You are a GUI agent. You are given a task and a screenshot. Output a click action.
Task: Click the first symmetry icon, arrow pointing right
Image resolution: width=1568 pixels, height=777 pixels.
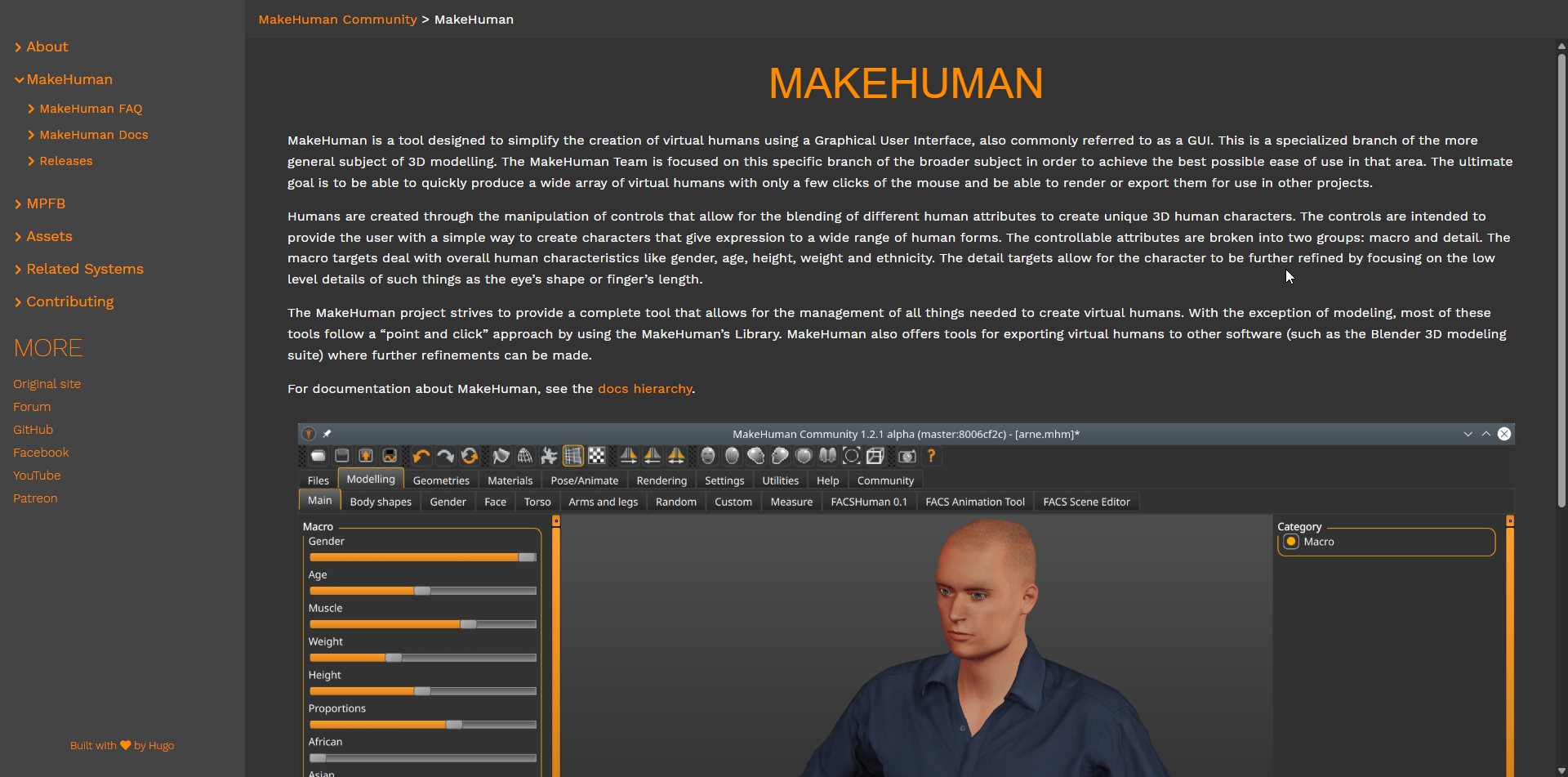(629, 456)
